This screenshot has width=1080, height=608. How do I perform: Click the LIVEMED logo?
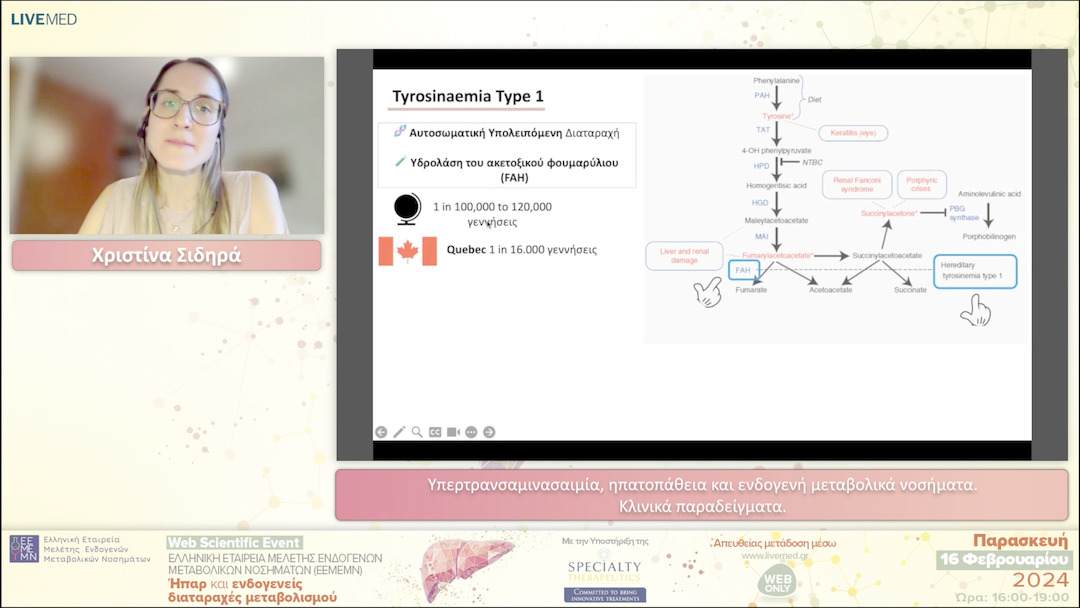[x=44, y=19]
